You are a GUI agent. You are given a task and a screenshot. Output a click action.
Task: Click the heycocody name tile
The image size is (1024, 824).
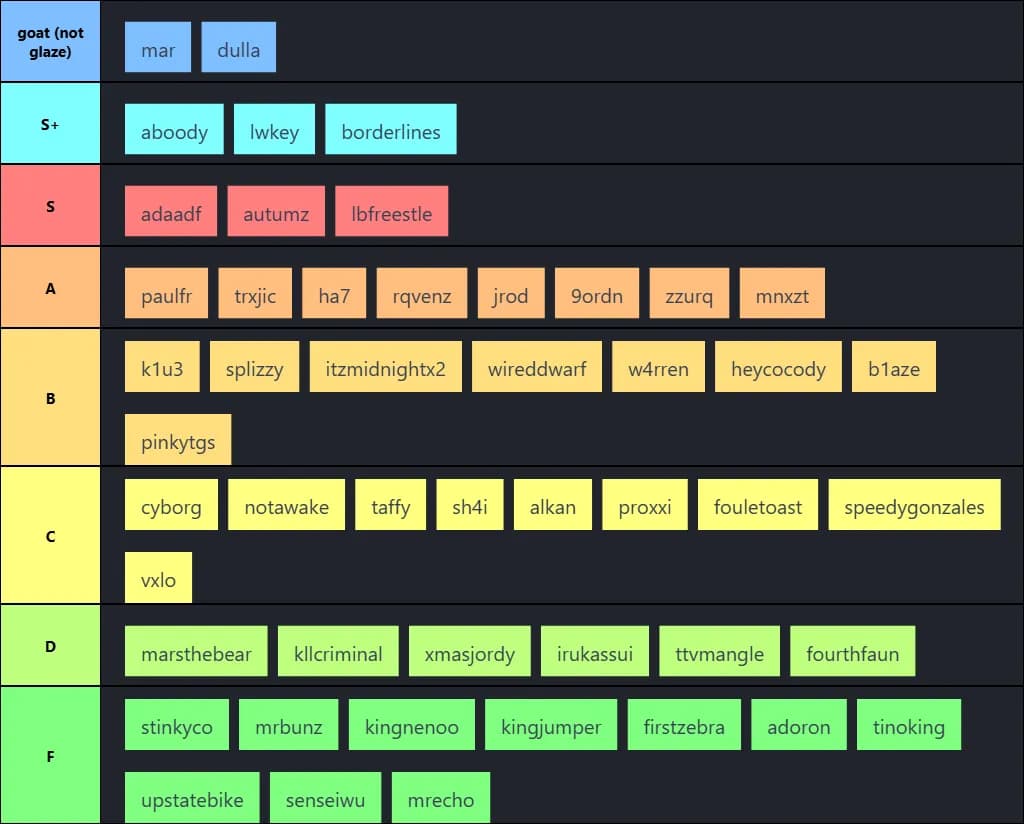point(778,367)
